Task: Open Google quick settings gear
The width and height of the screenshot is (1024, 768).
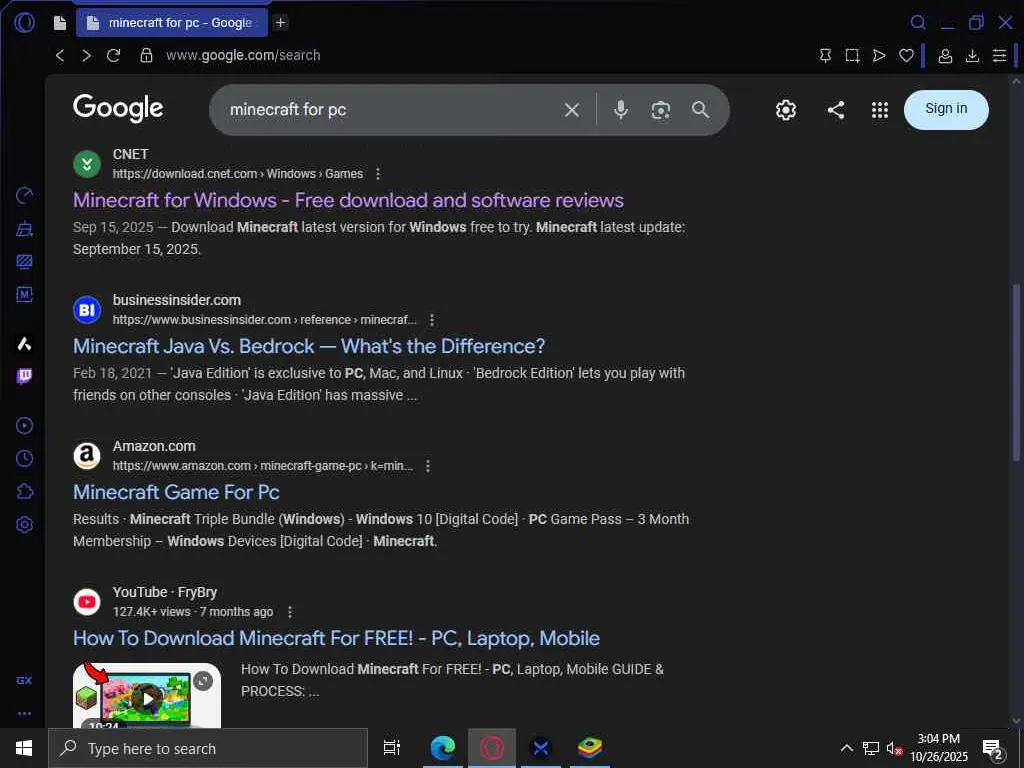Action: tap(786, 110)
